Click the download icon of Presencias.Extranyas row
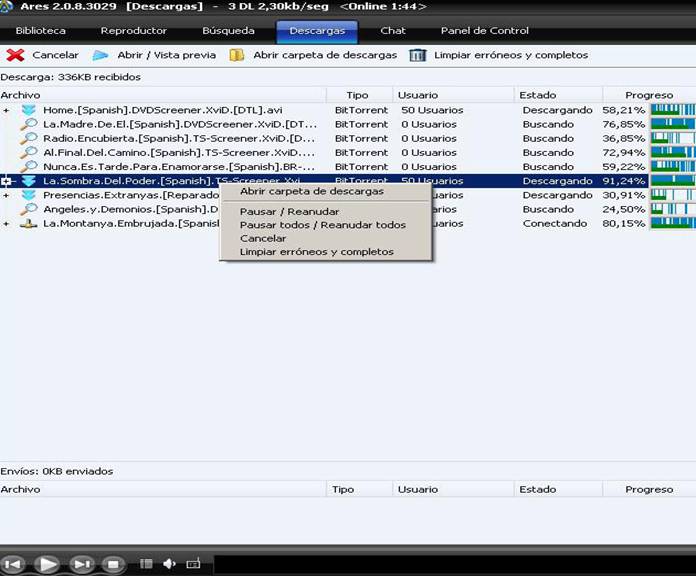 [29, 195]
